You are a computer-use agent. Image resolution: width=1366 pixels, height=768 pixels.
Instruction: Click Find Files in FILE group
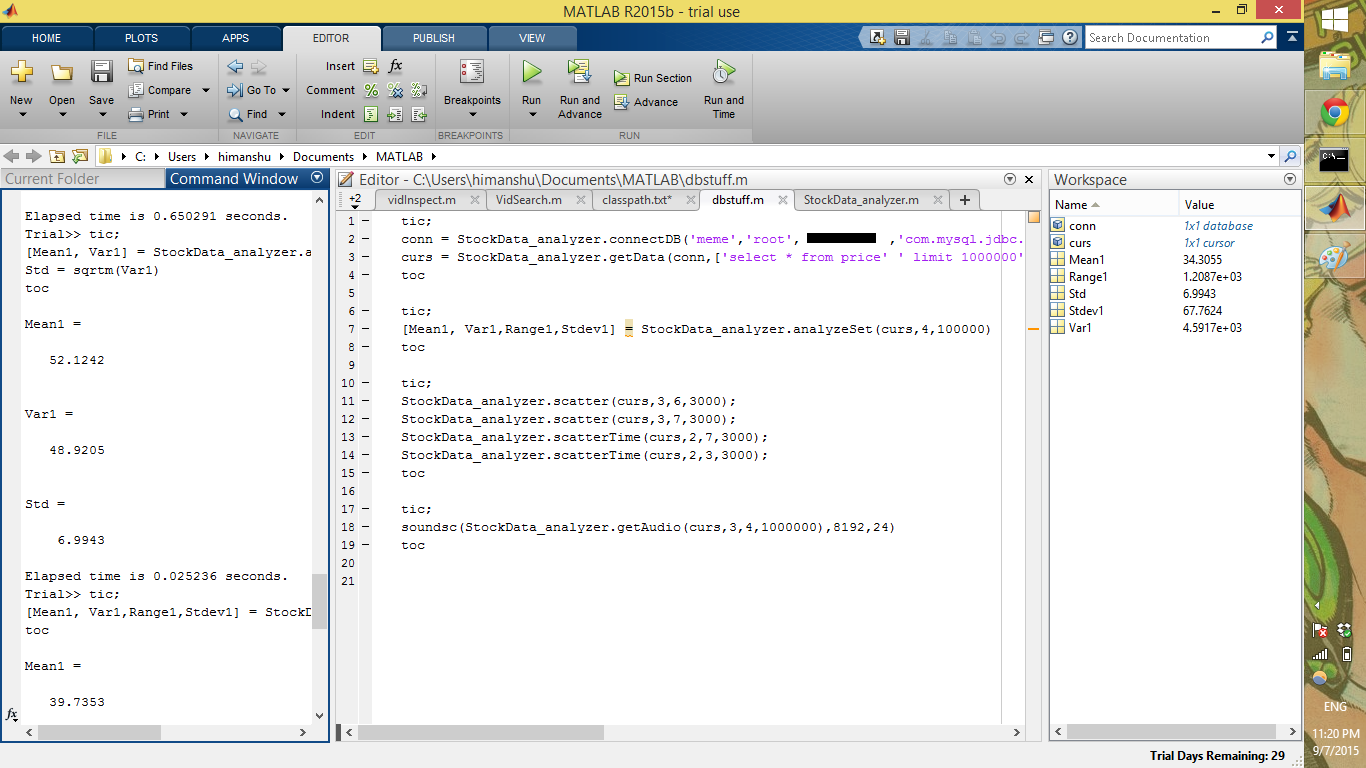pos(160,66)
